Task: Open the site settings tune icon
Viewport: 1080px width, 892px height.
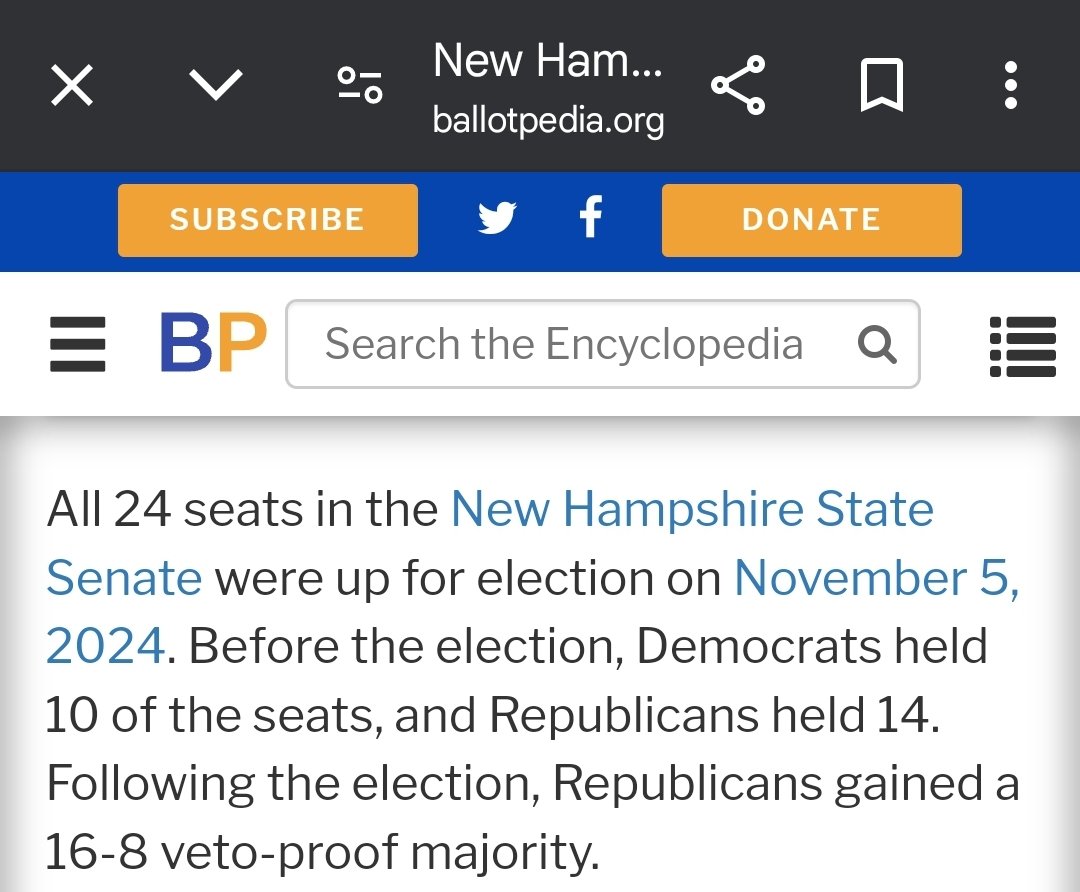Action: 360,85
